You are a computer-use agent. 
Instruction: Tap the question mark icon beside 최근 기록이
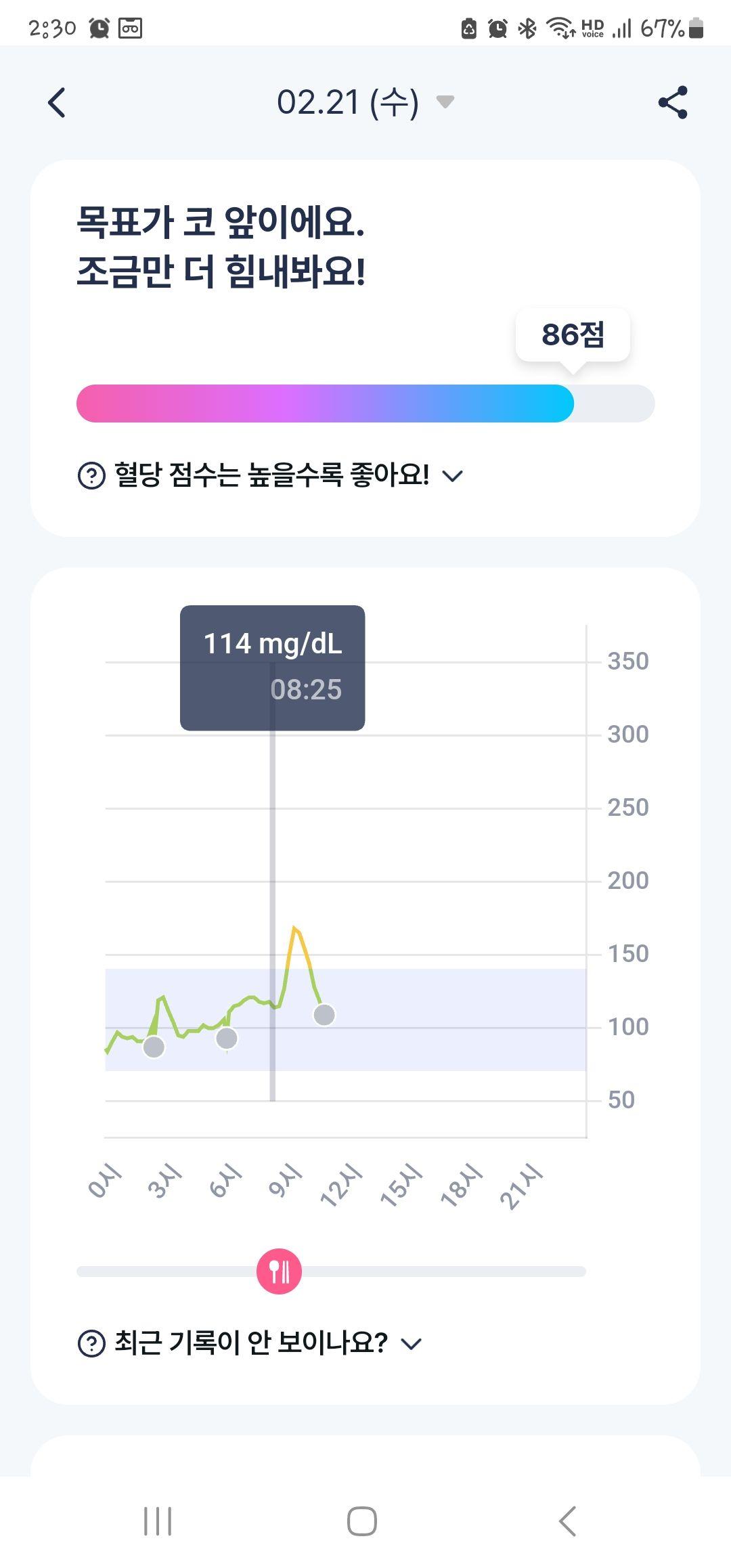click(x=91, y=1343)
